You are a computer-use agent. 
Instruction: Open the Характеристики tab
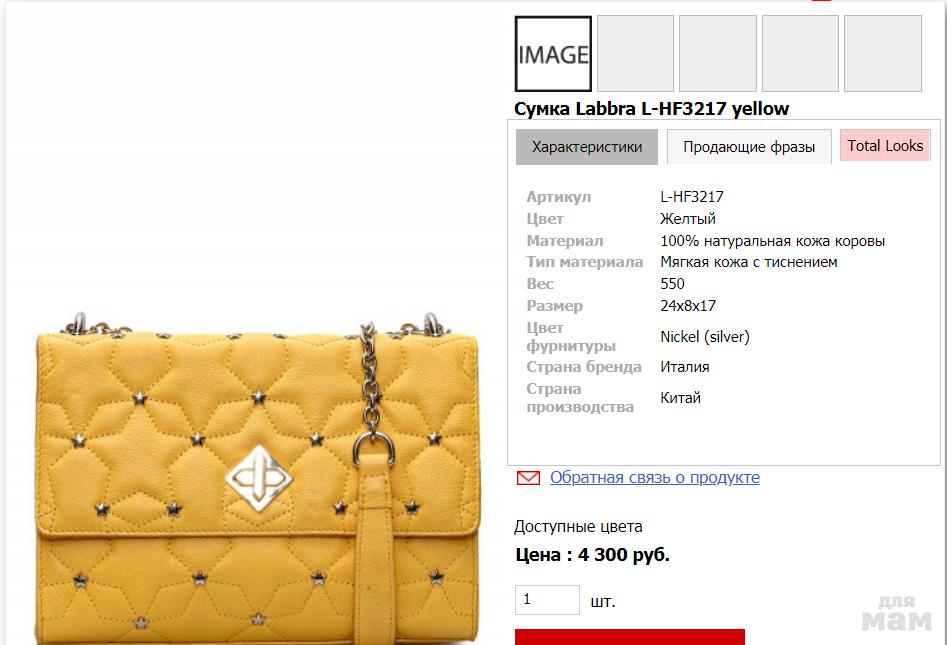click(x=586, y=147)
